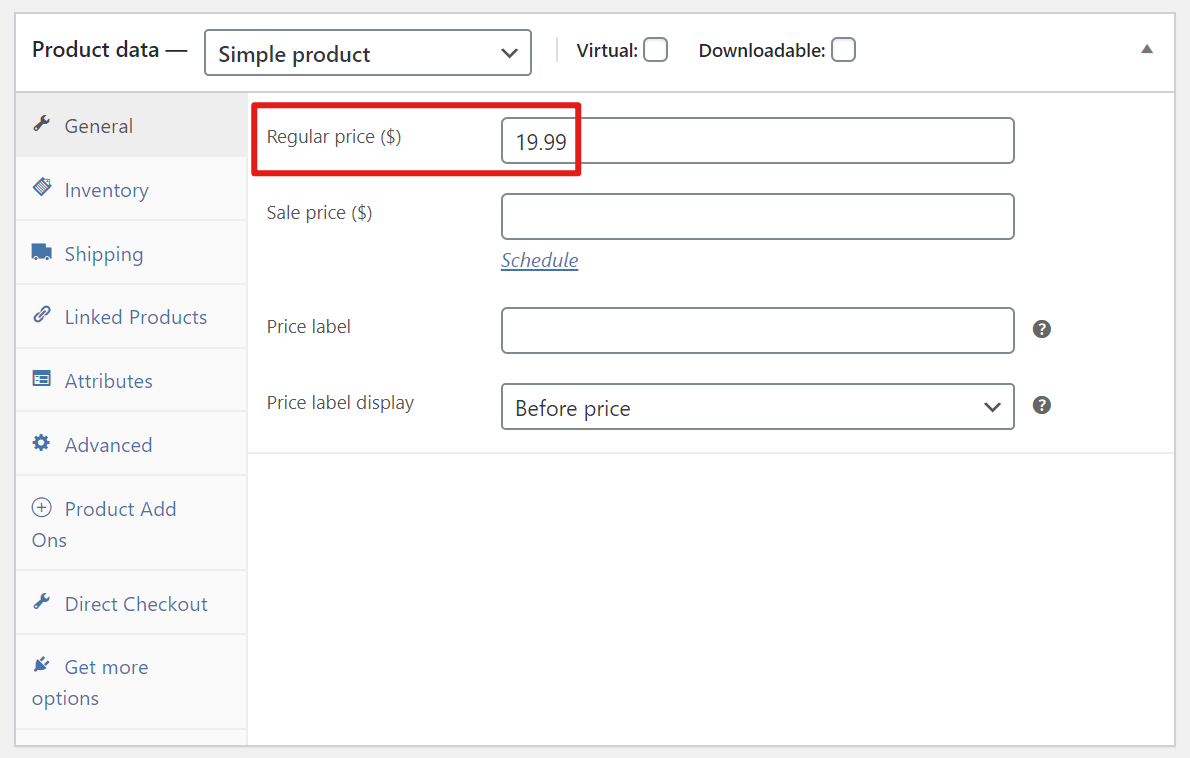Open the Advanced tab

coord(131,444)
